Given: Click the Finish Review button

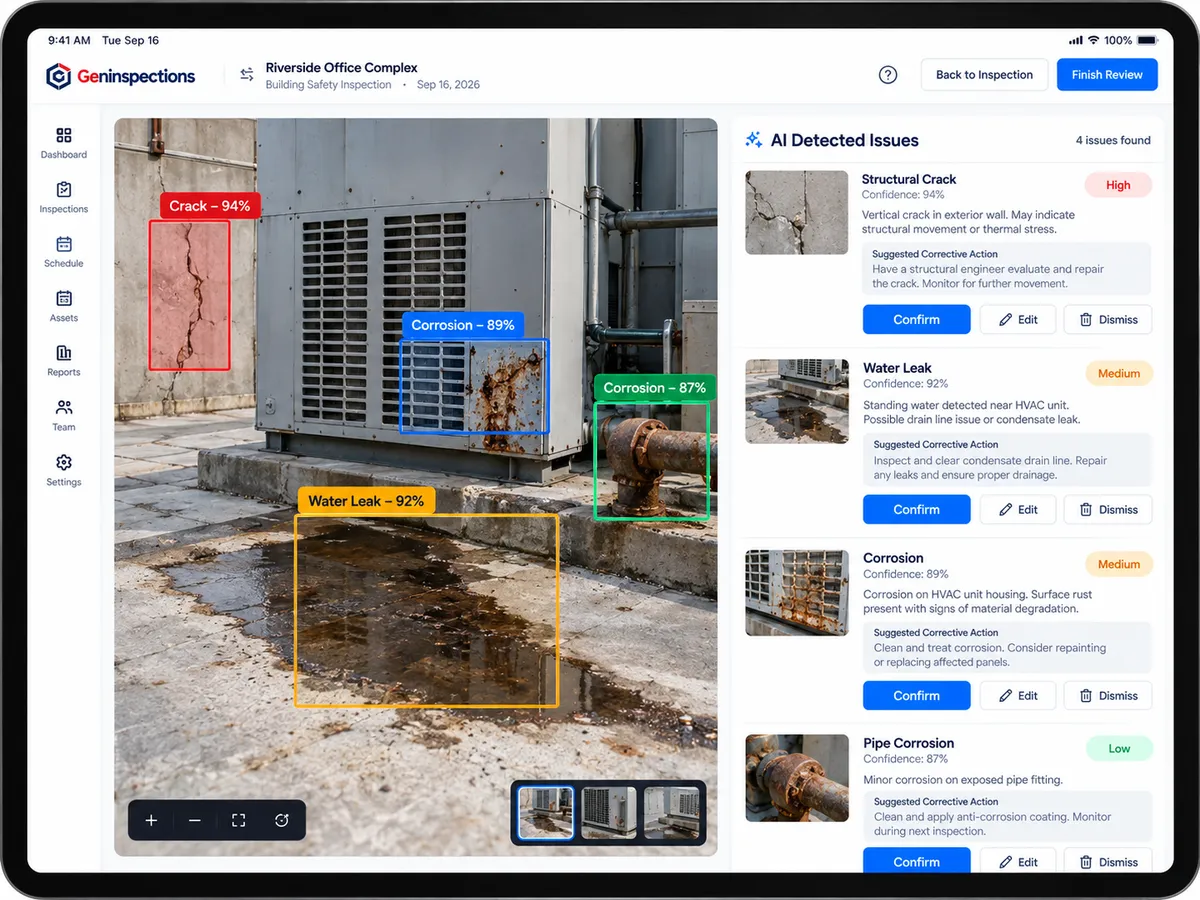Looking at the screenshot, I should (x=1107, y=75).
